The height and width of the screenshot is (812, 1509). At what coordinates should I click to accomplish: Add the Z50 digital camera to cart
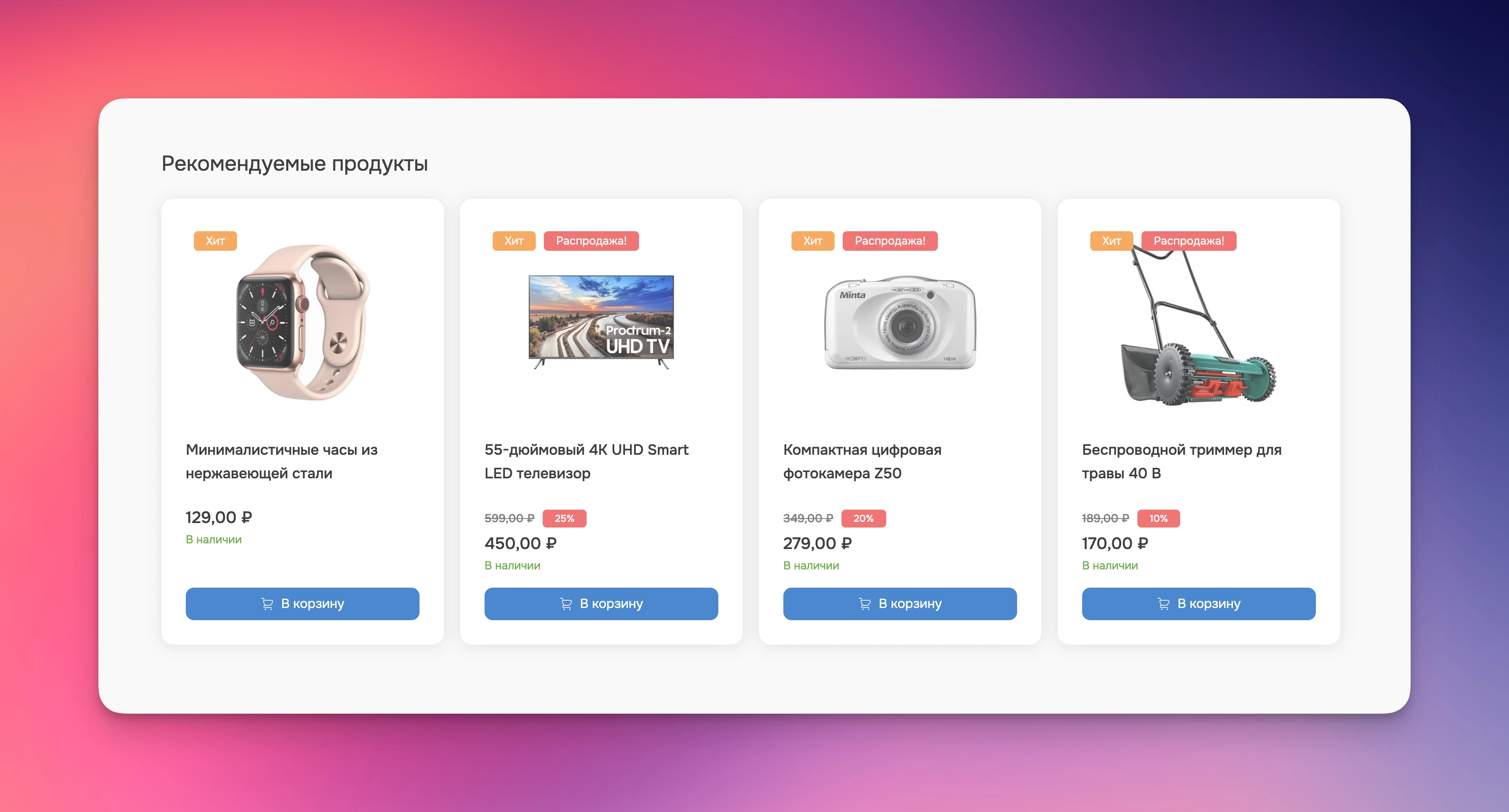coord(900,604)
